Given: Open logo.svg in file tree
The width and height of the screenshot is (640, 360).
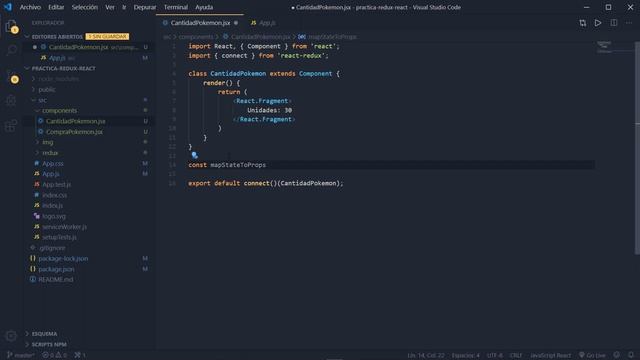Looking at the screenshot, I should (54, 216).
